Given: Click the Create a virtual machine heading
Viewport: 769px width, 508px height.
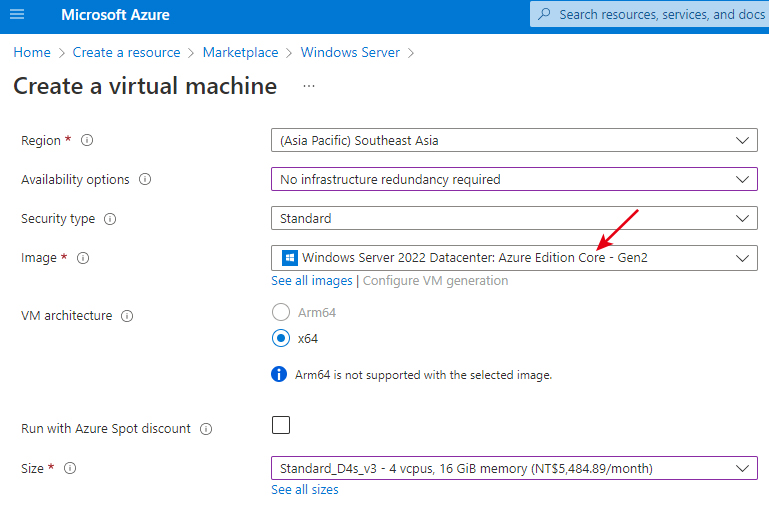Looking at the screenshot, I should [145, 86].
